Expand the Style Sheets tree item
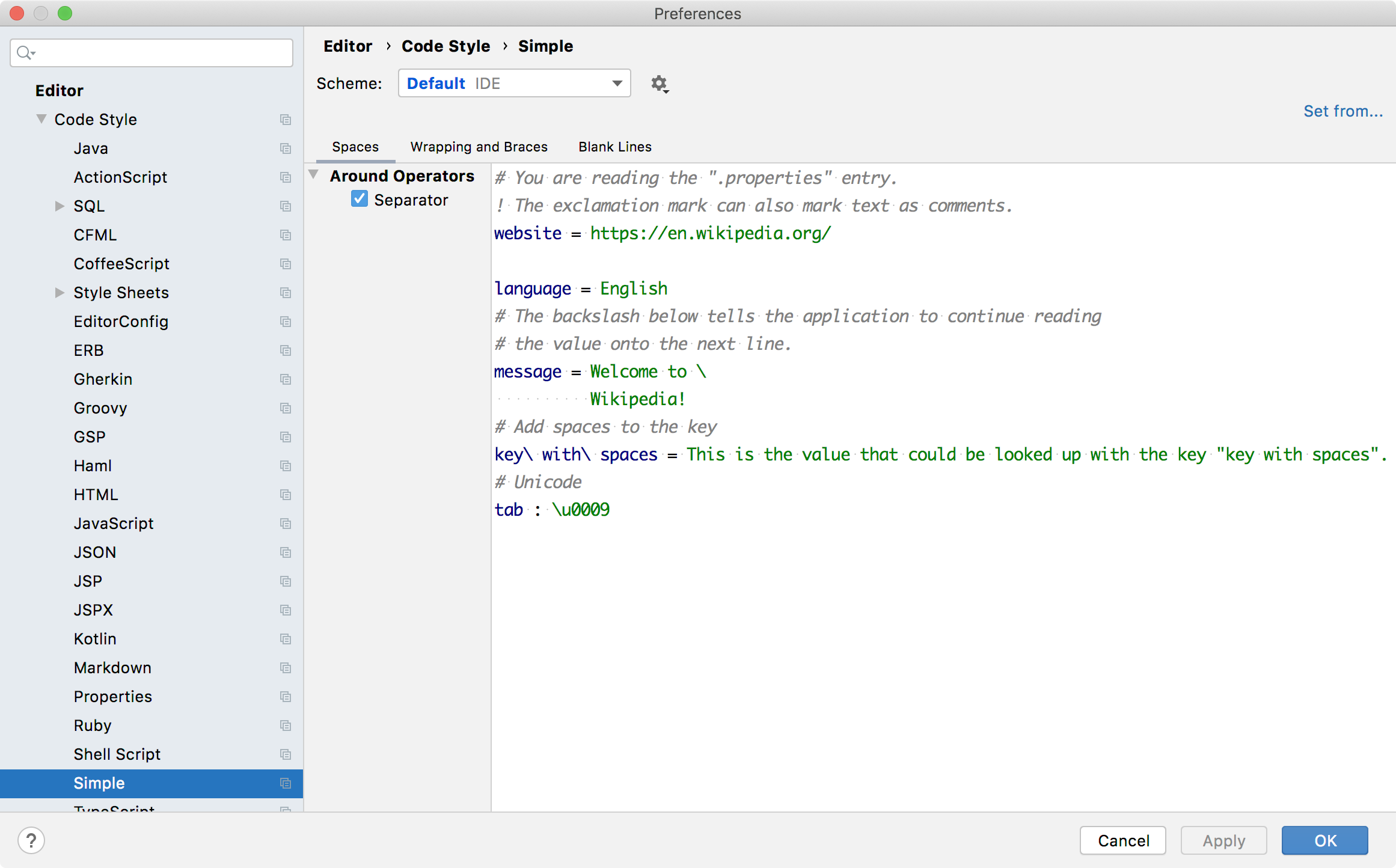This screenshot has width=1396, height=868. 60,293
